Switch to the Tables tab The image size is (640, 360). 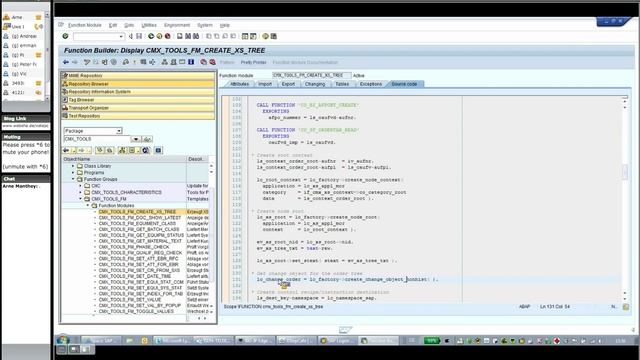point(342,84)
